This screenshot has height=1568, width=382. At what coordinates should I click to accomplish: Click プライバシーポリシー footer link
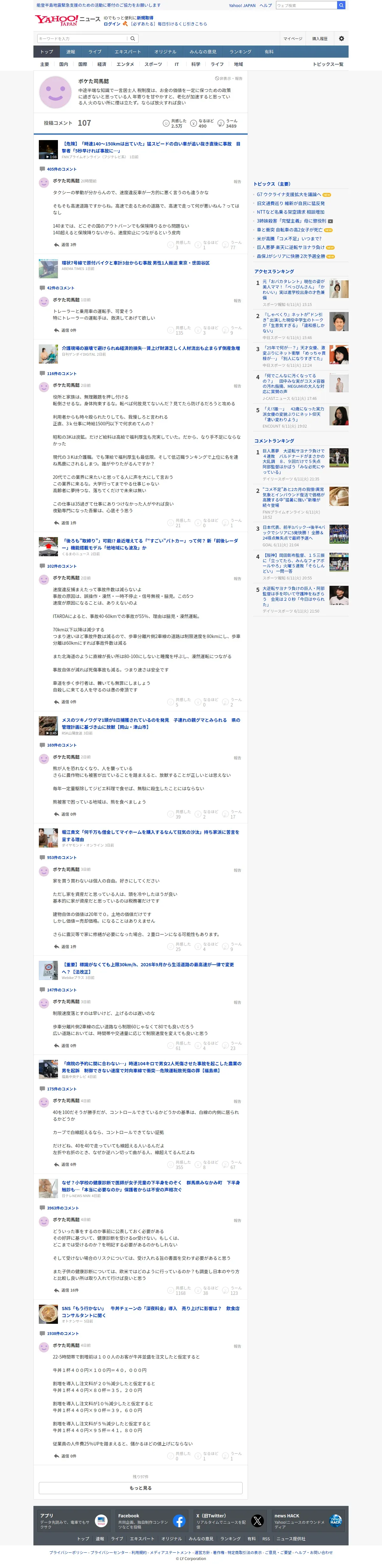pos(68,1552)
